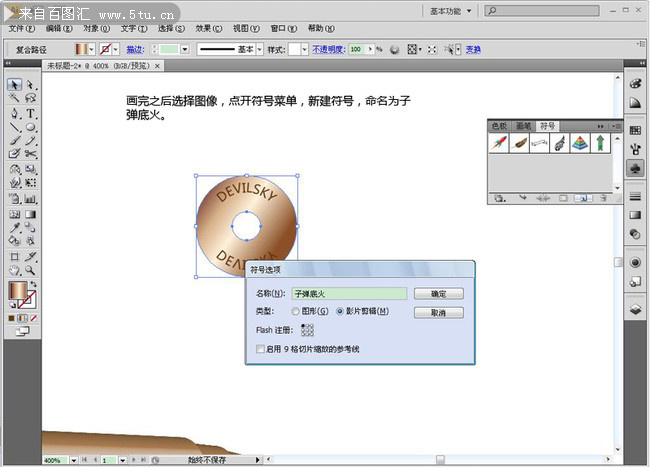Expand the stroke style 基本 dropdown
650x467 pixels.
coord(261,48)
